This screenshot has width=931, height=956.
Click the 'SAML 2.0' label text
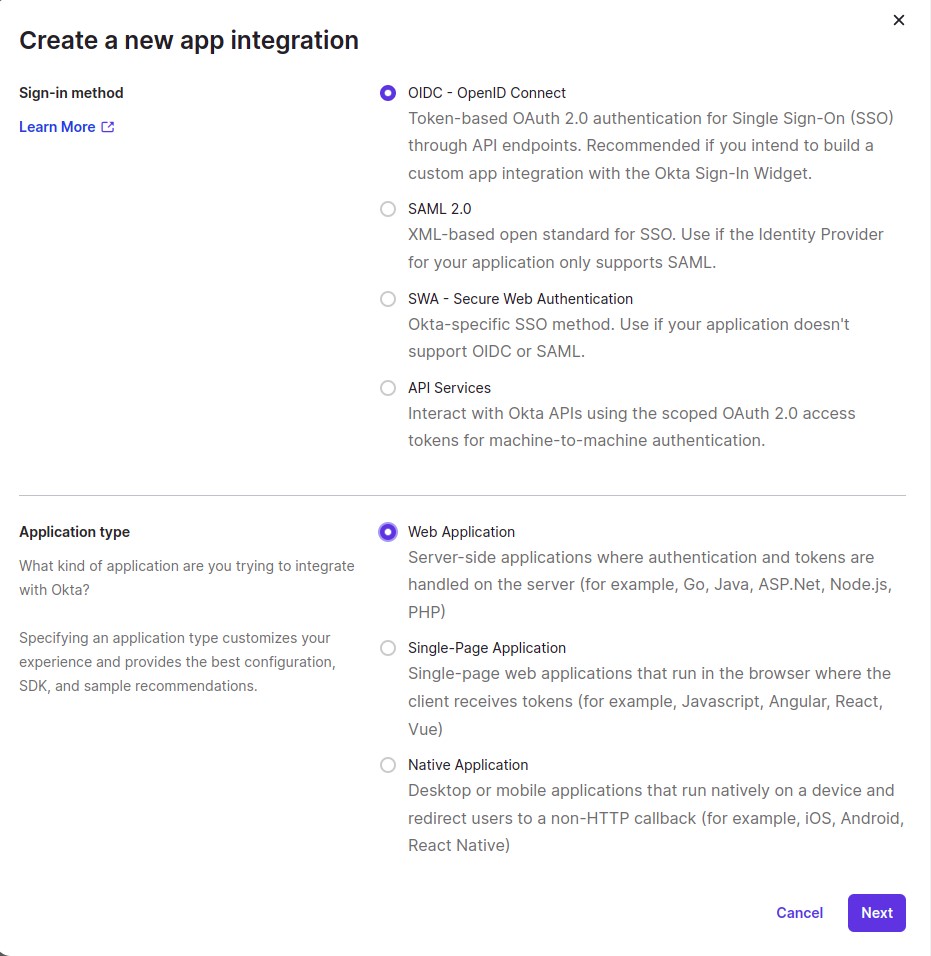[440, 209]
